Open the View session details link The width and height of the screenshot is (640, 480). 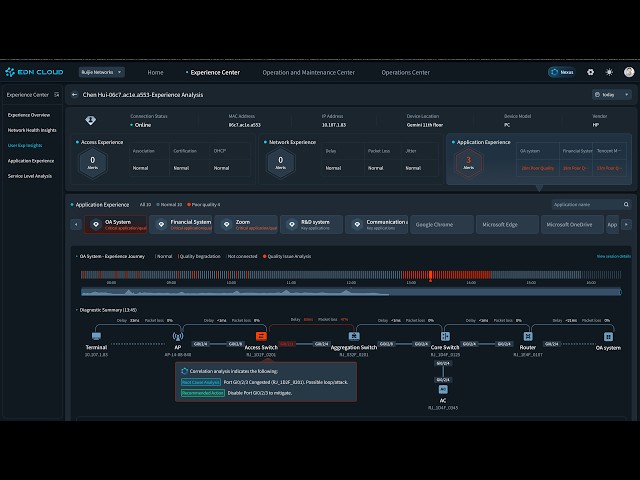613,256
